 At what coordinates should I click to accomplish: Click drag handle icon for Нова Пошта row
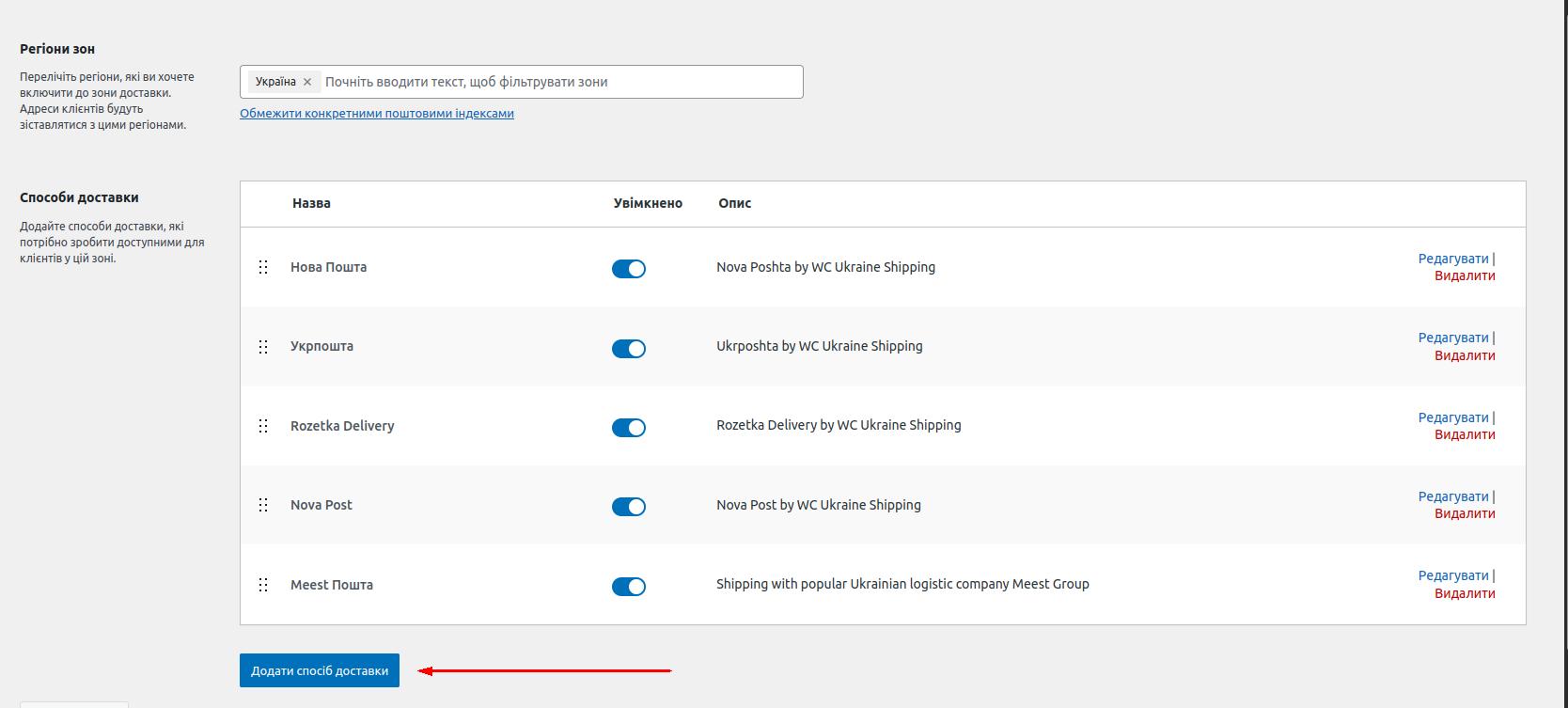click(x=263, y=267)
